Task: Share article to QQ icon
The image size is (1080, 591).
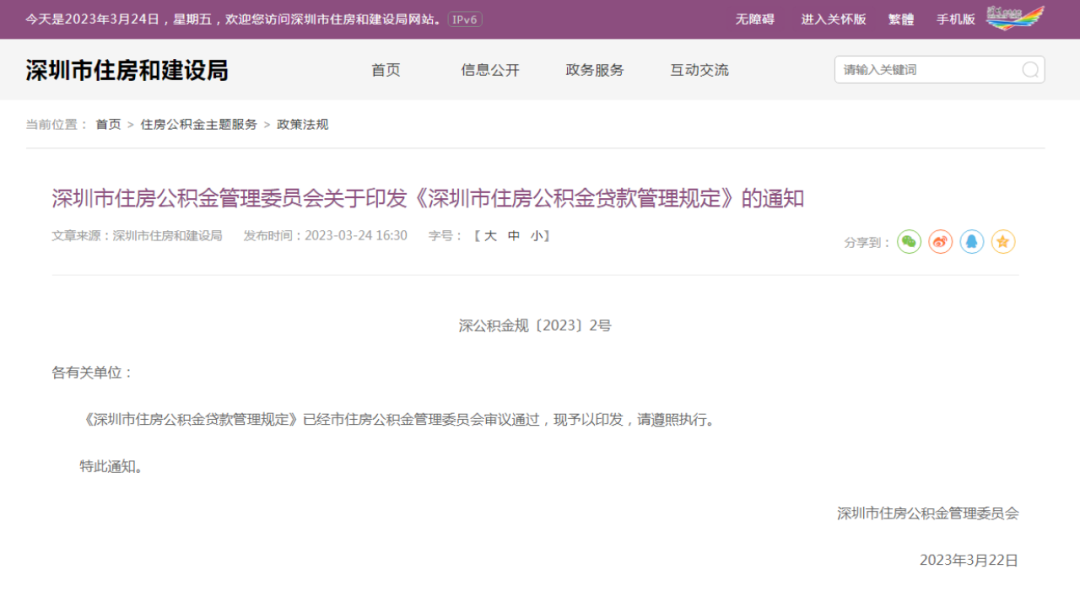Action: point(972,242)
